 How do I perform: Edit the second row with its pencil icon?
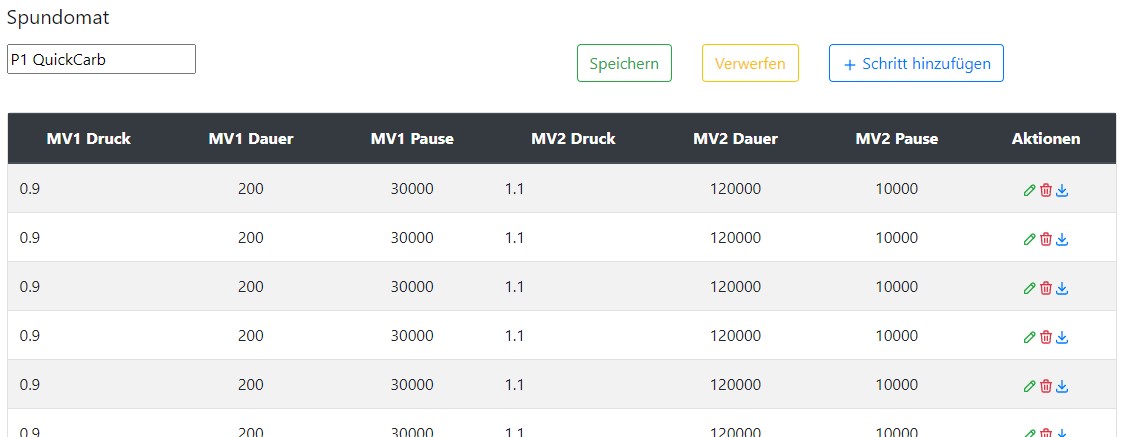click(x=1029, y=239)
